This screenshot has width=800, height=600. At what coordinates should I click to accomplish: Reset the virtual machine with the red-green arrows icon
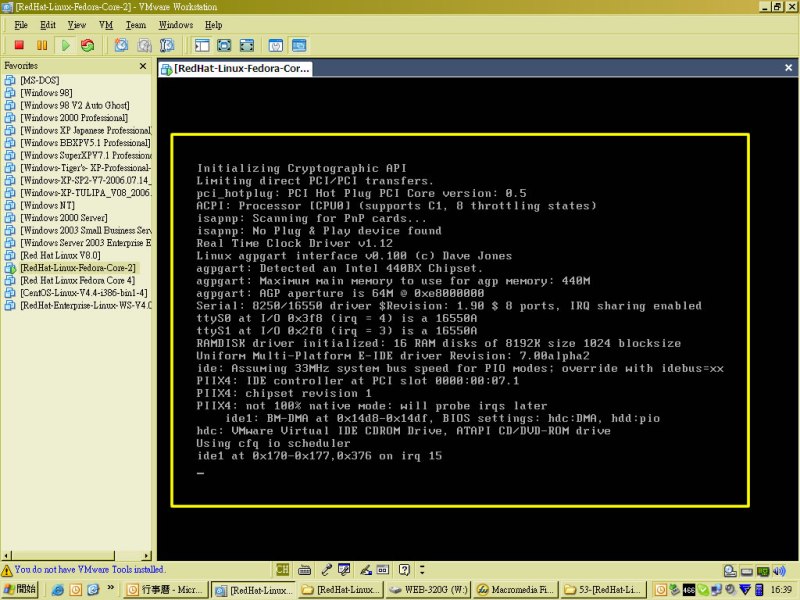click(88, 45)
